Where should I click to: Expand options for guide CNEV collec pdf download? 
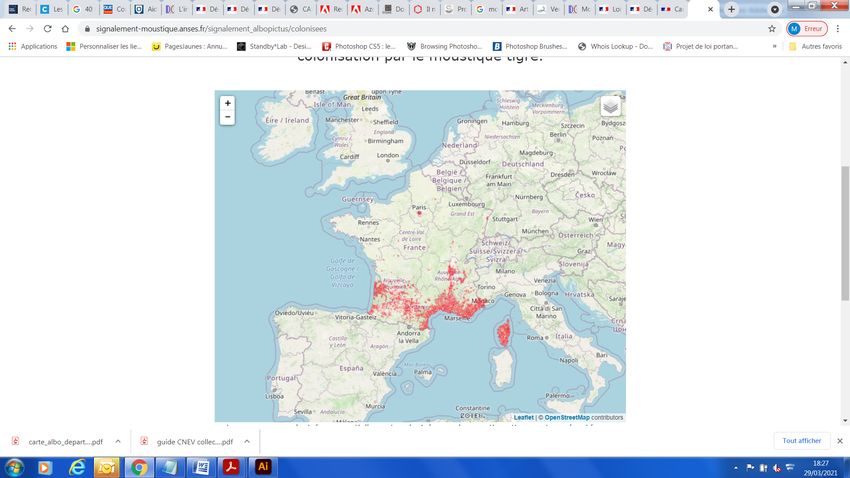[x=248, y=441]
